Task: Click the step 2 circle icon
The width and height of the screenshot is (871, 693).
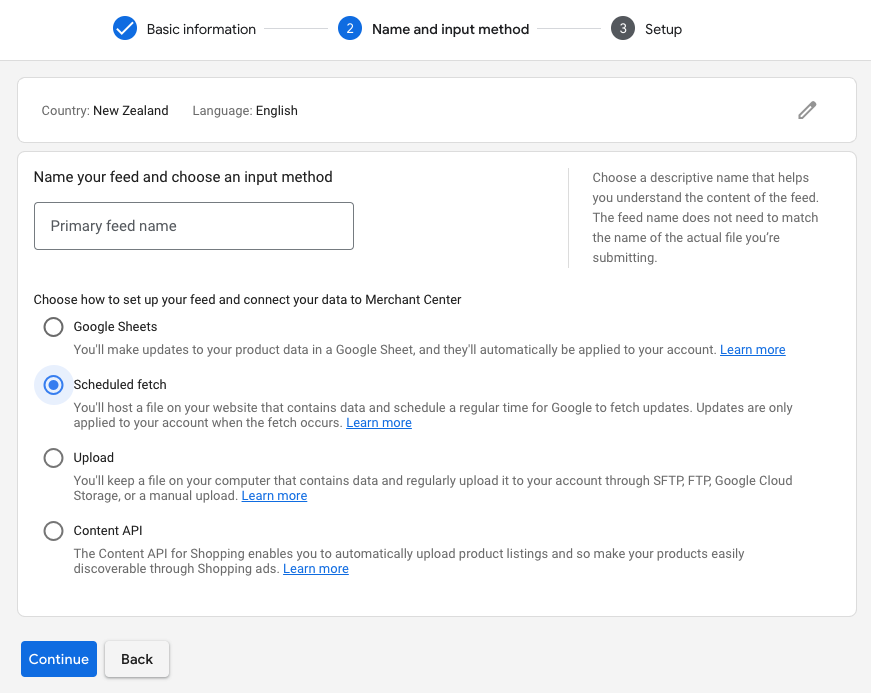Action: (350, 28)
